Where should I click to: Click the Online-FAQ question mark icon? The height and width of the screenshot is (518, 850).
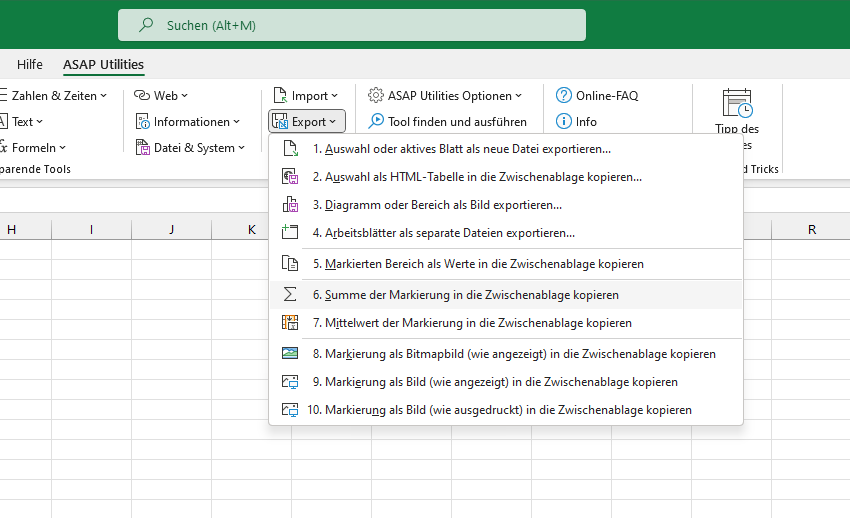click(564, 95)
